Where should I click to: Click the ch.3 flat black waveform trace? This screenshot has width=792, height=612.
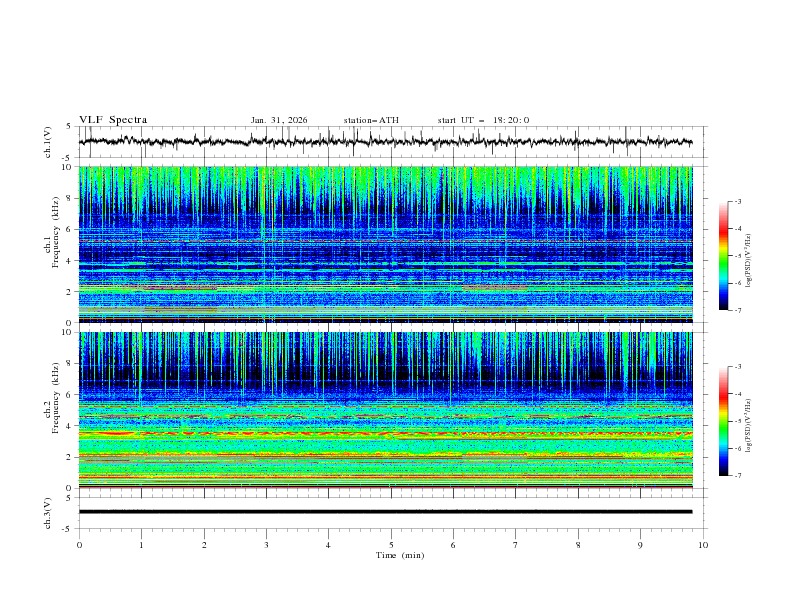385,512
